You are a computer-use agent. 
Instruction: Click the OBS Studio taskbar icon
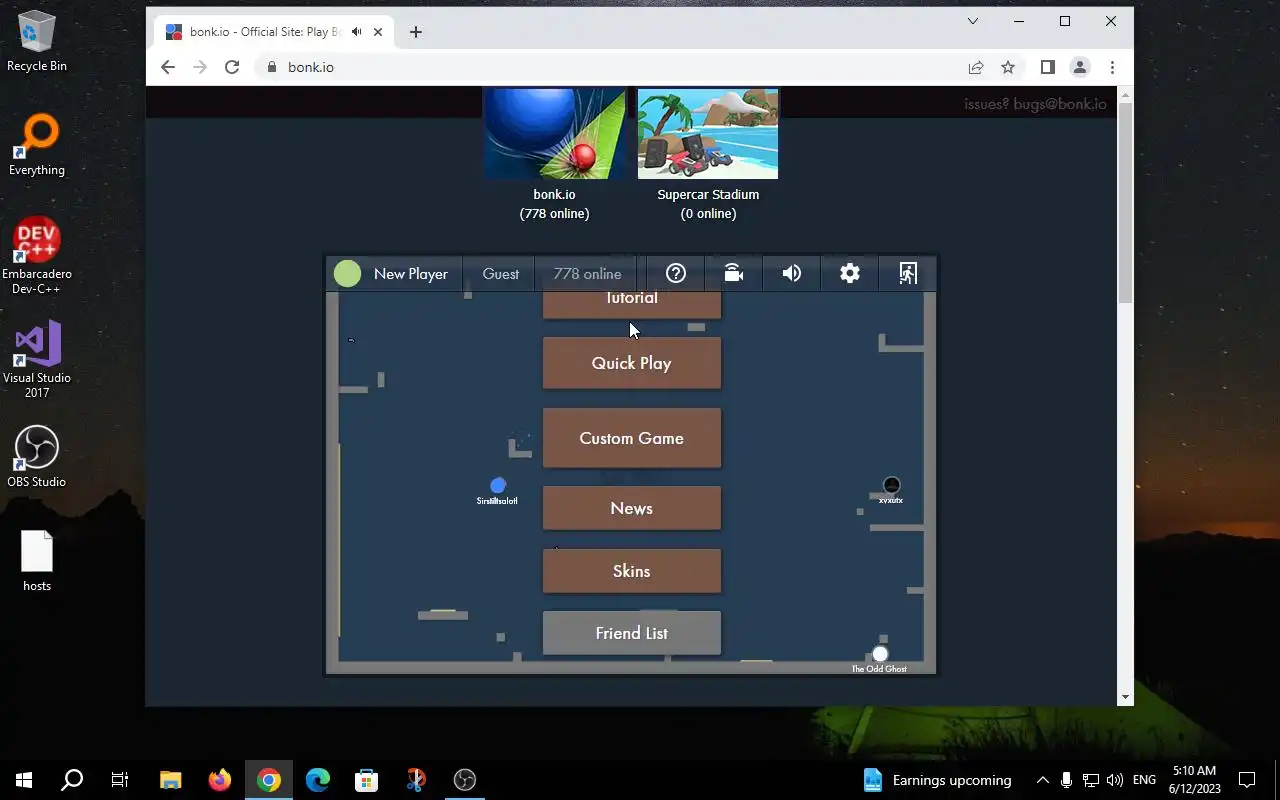point(464,780)
